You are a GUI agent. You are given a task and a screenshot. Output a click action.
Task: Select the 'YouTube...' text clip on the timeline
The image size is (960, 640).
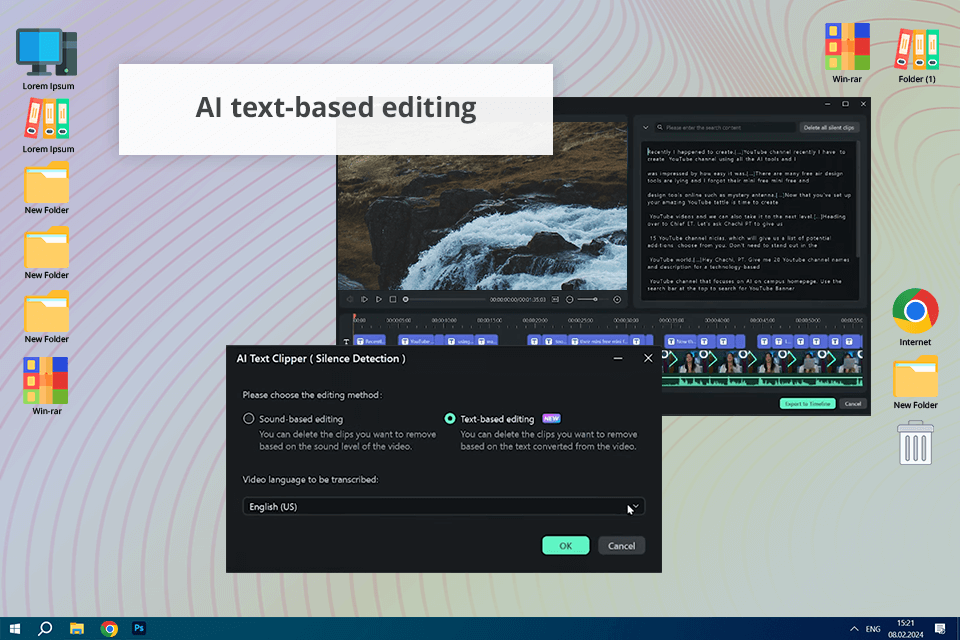click(417, 341)
